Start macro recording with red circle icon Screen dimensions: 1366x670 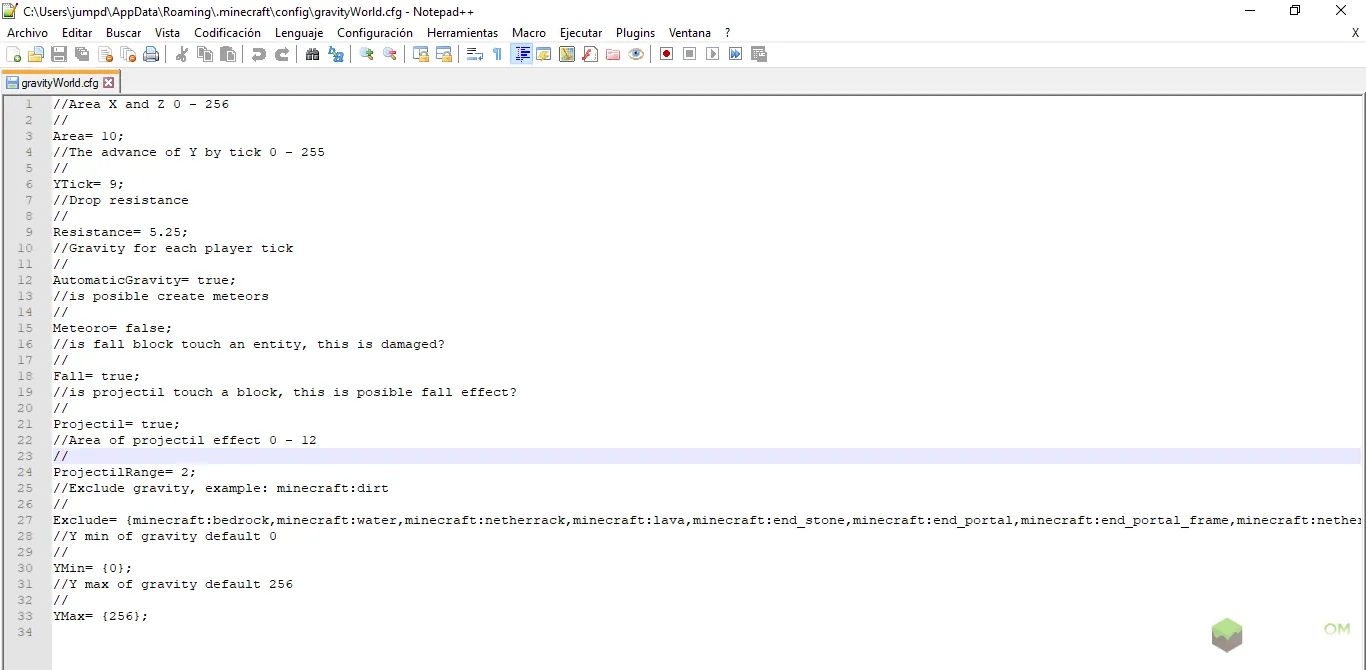(x=666, y=54)
